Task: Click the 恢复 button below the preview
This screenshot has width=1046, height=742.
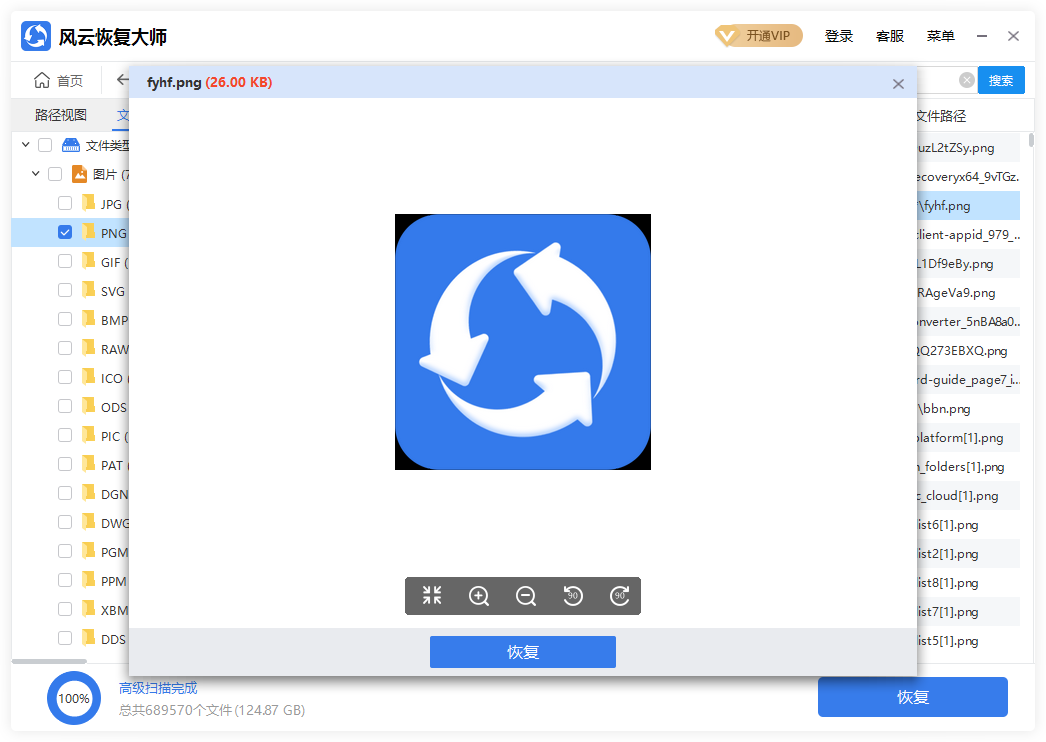Action: [522, 651]
